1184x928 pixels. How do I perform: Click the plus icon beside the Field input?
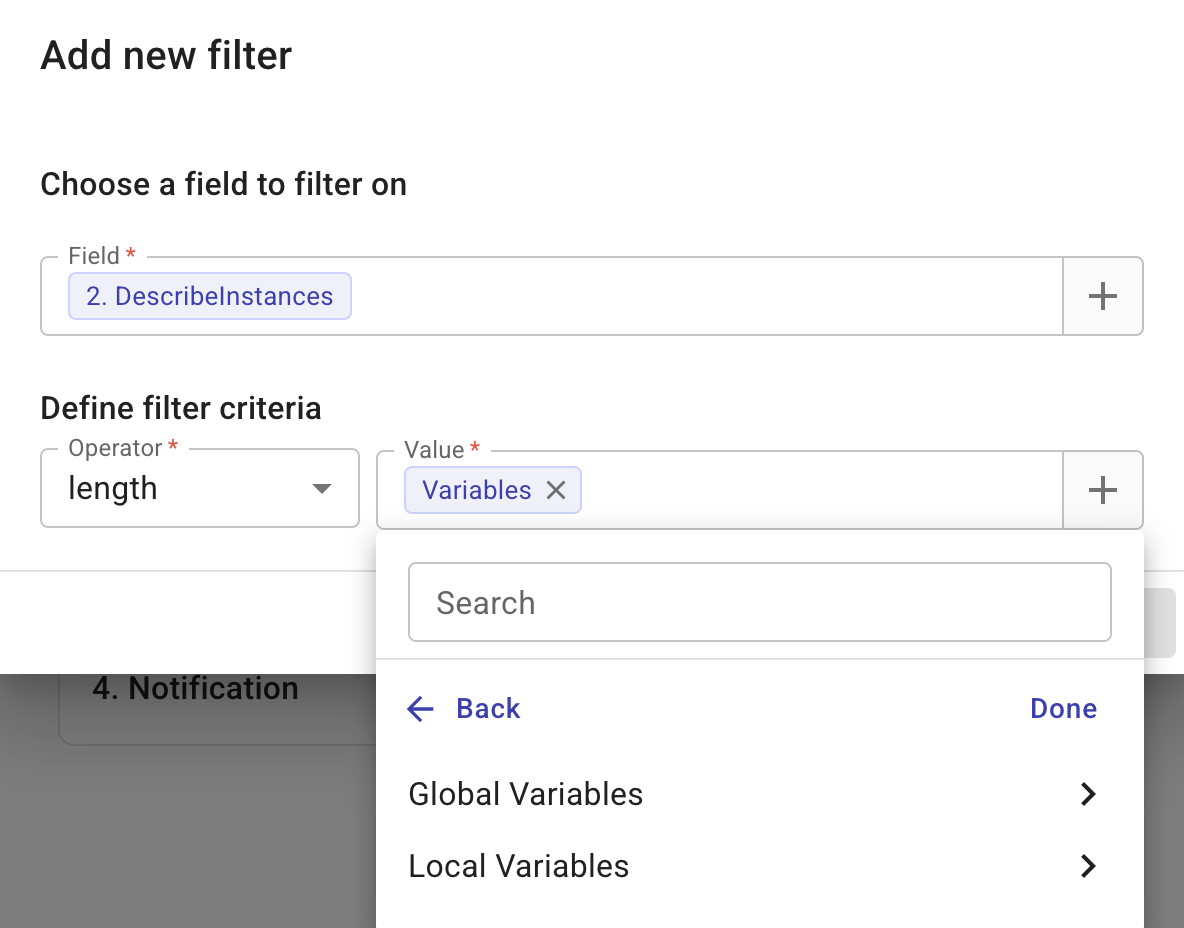1102,296
